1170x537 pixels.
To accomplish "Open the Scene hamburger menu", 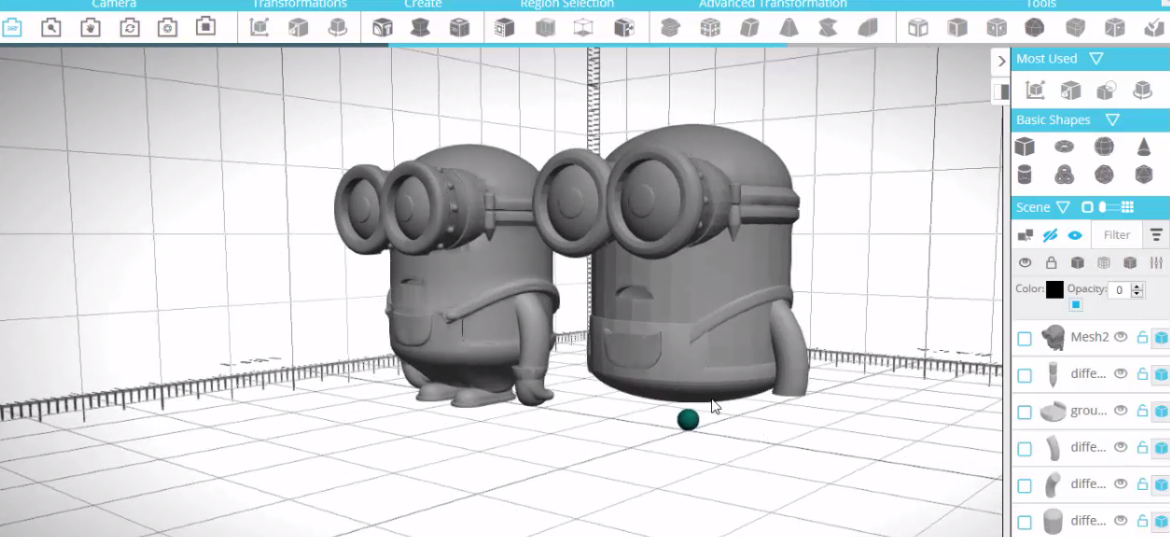I will pos(1157,235).
